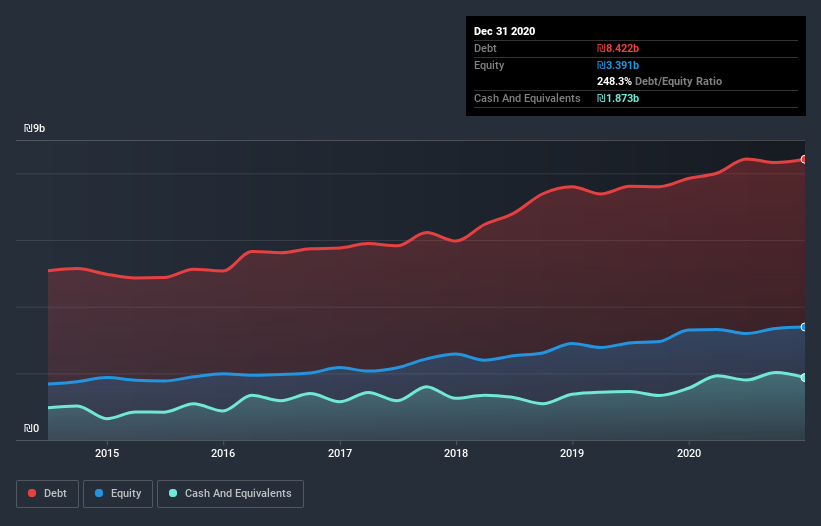The image size is (821, 526).
Task: Click the 2018 x-axis label
Action: (x=456, y=453)
